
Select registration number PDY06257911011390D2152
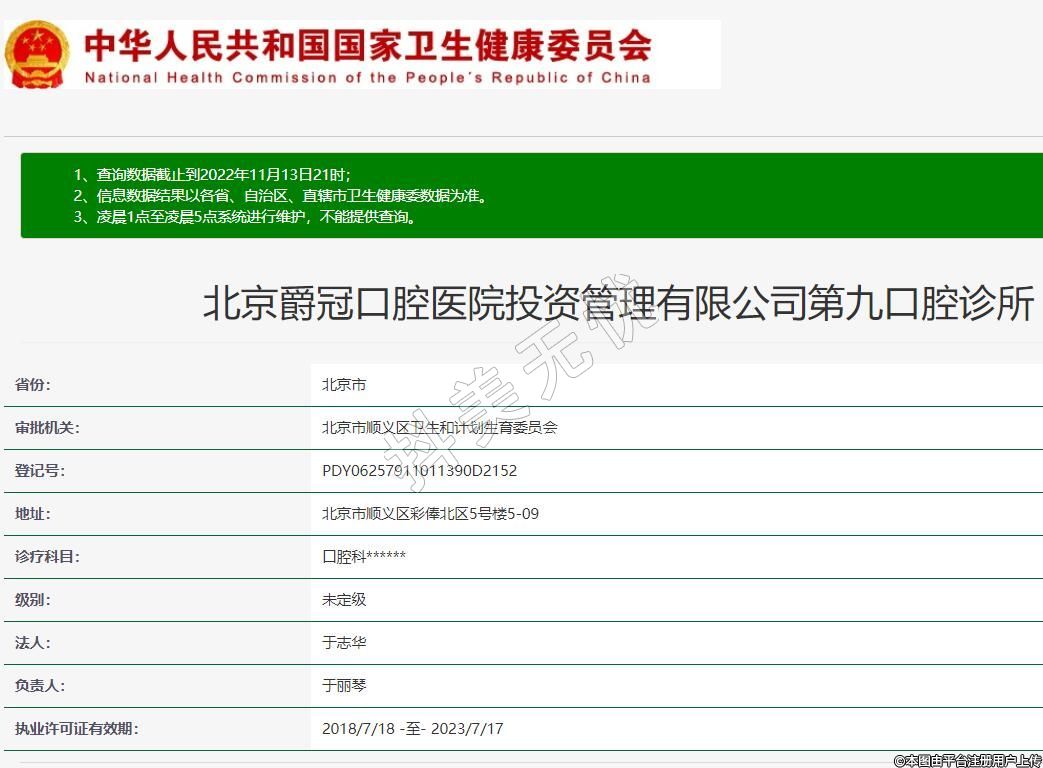point(419,471)
